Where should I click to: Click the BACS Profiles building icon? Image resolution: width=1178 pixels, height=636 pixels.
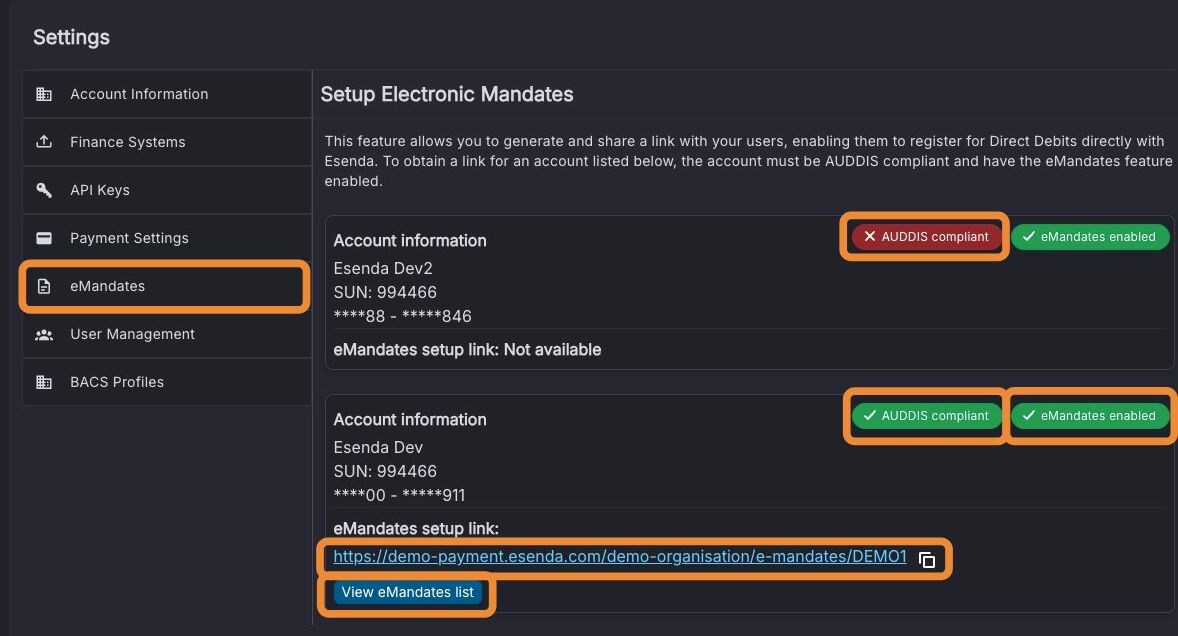click(x=44, y=382)
